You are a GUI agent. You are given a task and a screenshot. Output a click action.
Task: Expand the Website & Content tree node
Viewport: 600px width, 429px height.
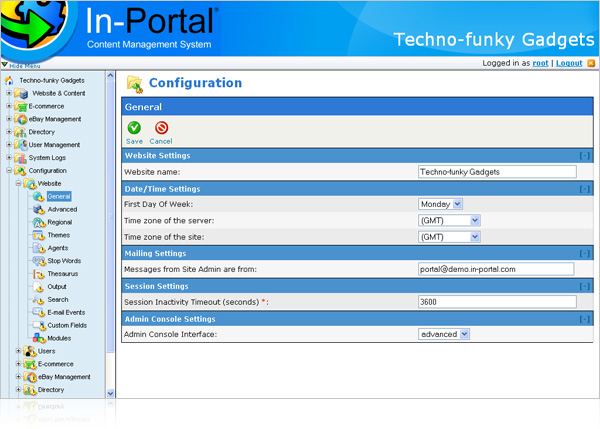coord(9,93)
